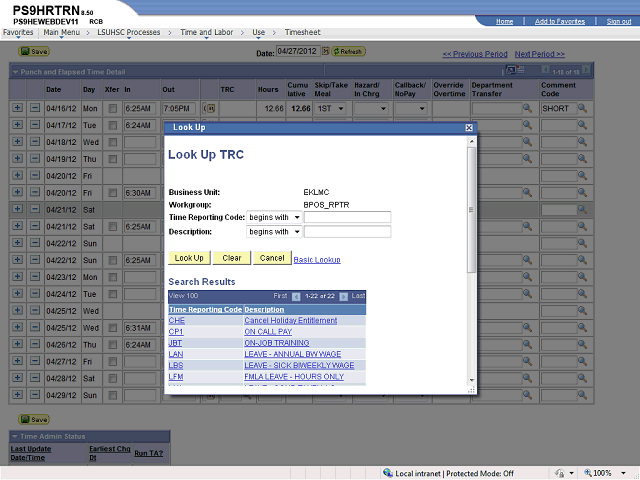
Task: Open the Description 'begins with' dropdown
Action: [x=274, y=231]
